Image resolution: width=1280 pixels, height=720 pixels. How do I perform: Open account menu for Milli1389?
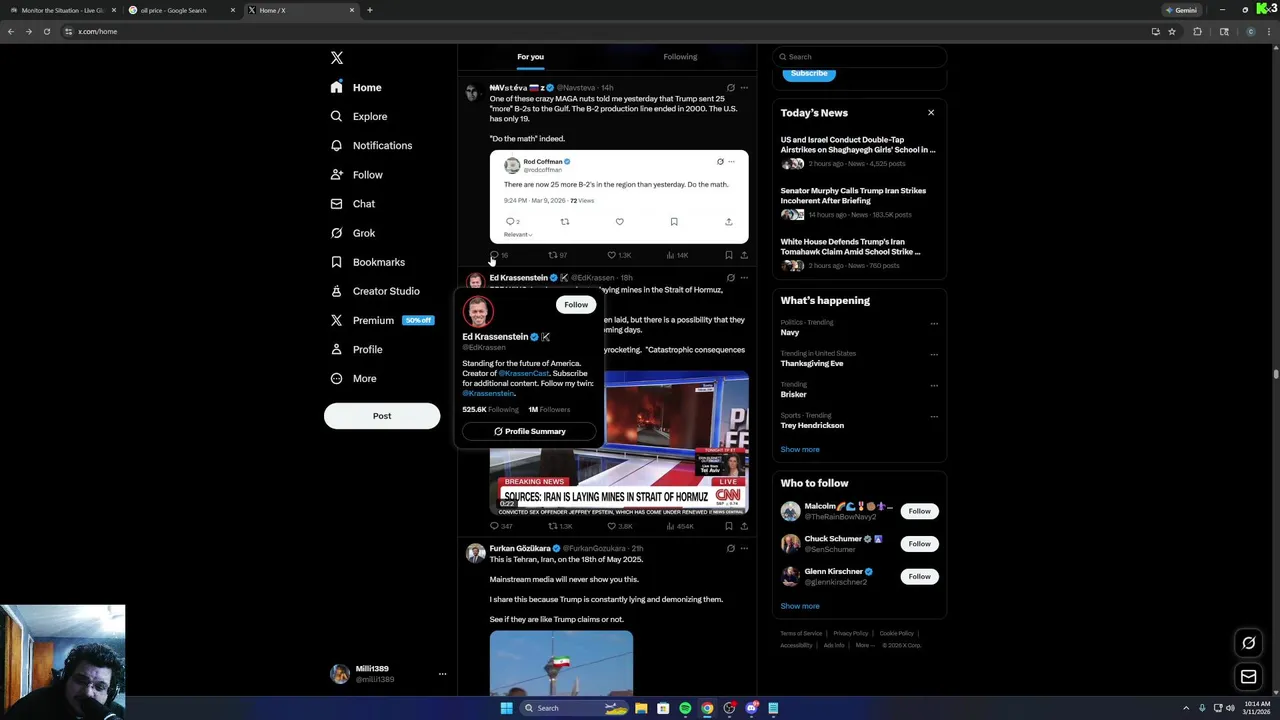386,674
